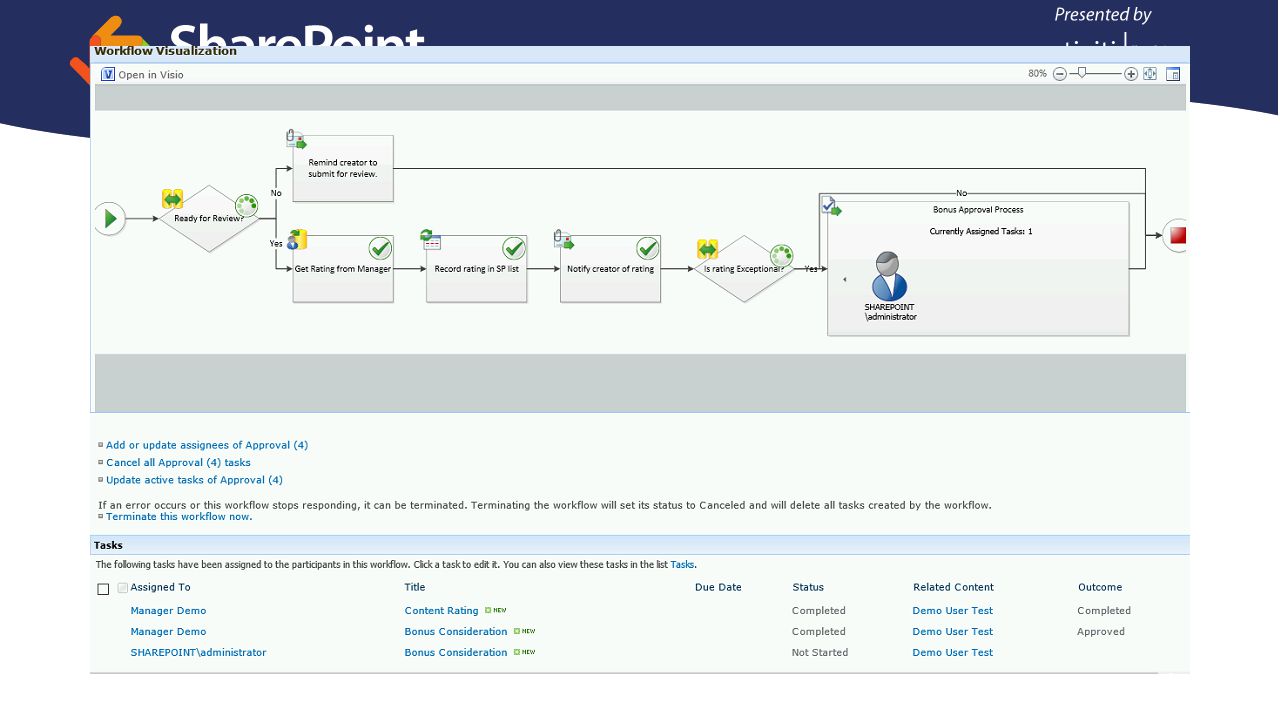Open the workflow in Visio link
This screenshot has height=720, width=1280.
pyautogui.click(x=151, y=75)
